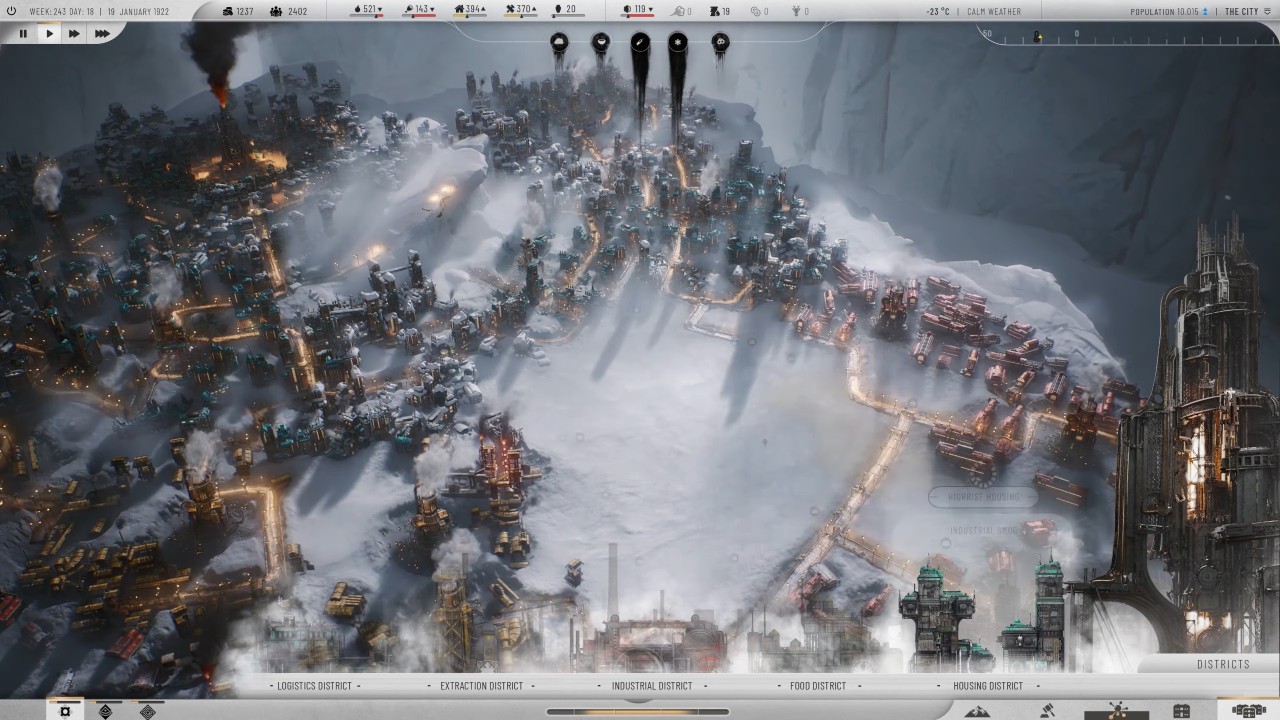Open the heat resource indicator showing 521
The height and width of the screenshot is (720, 1280).
click(369, 11)
